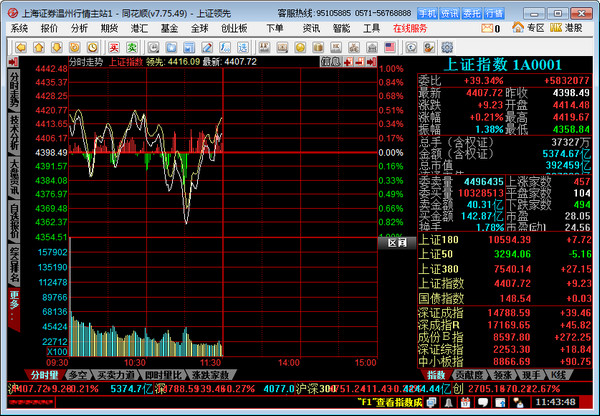Image resolution: width=600 pixels, height=416 pixels.
Task: Click the back arrow toolbar icon
Action: tap(18, 47)
